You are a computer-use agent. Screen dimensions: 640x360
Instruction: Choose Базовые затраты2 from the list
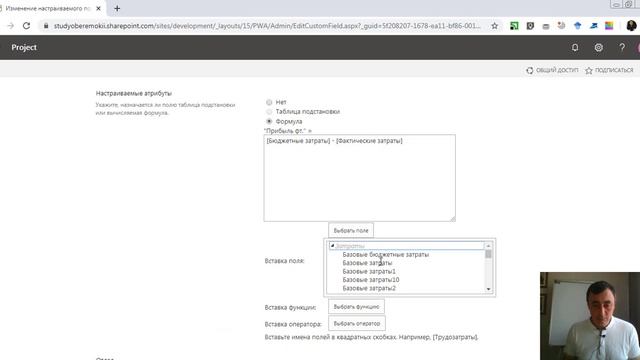coord(369,288)
